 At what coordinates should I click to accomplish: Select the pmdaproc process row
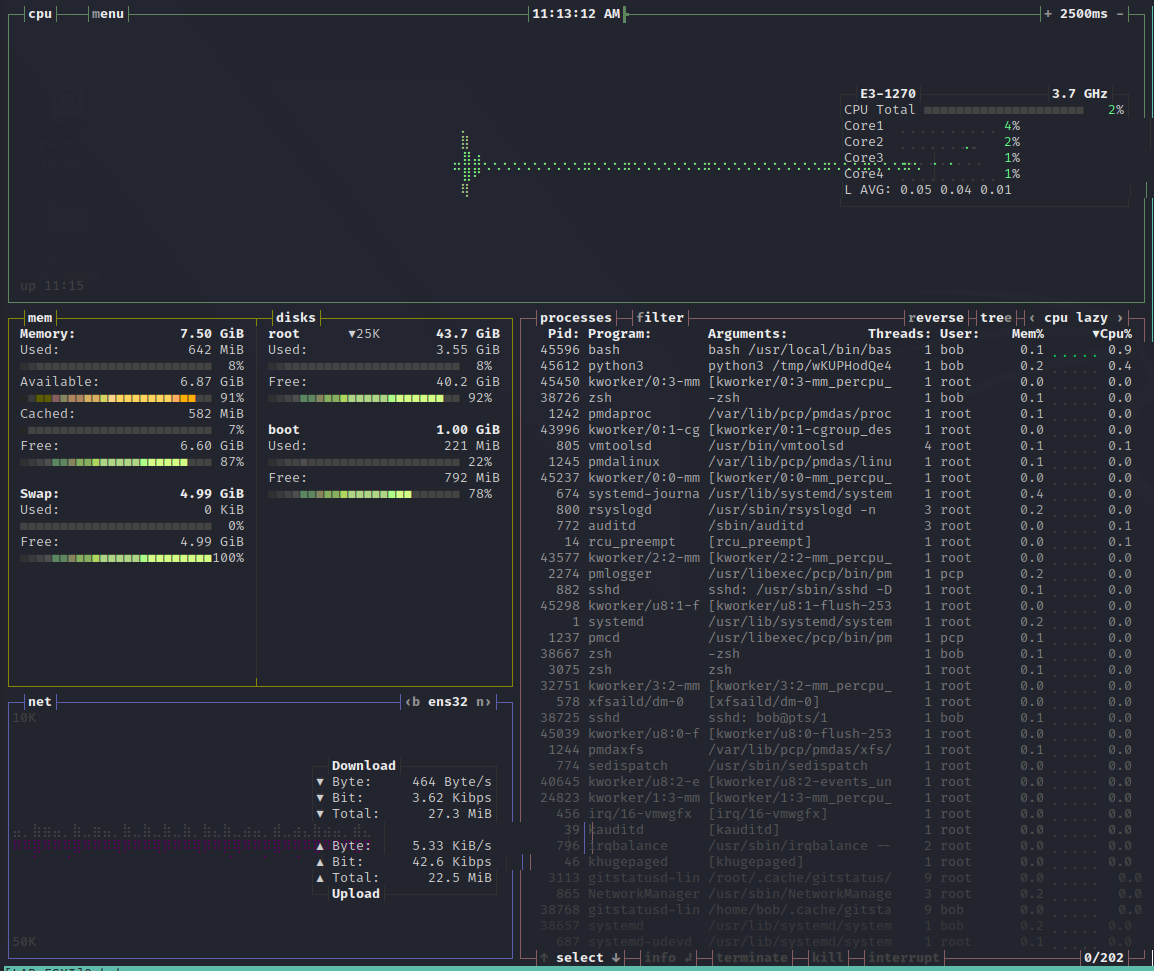pos(835,414)
